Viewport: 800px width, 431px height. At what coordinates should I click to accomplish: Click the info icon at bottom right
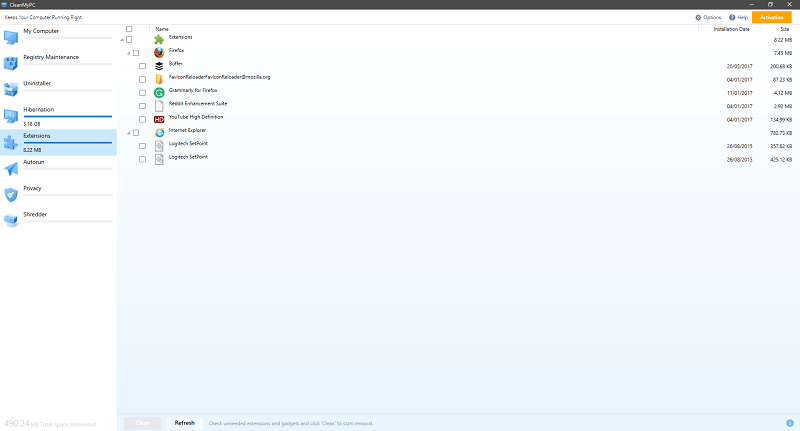pos(790,423)
